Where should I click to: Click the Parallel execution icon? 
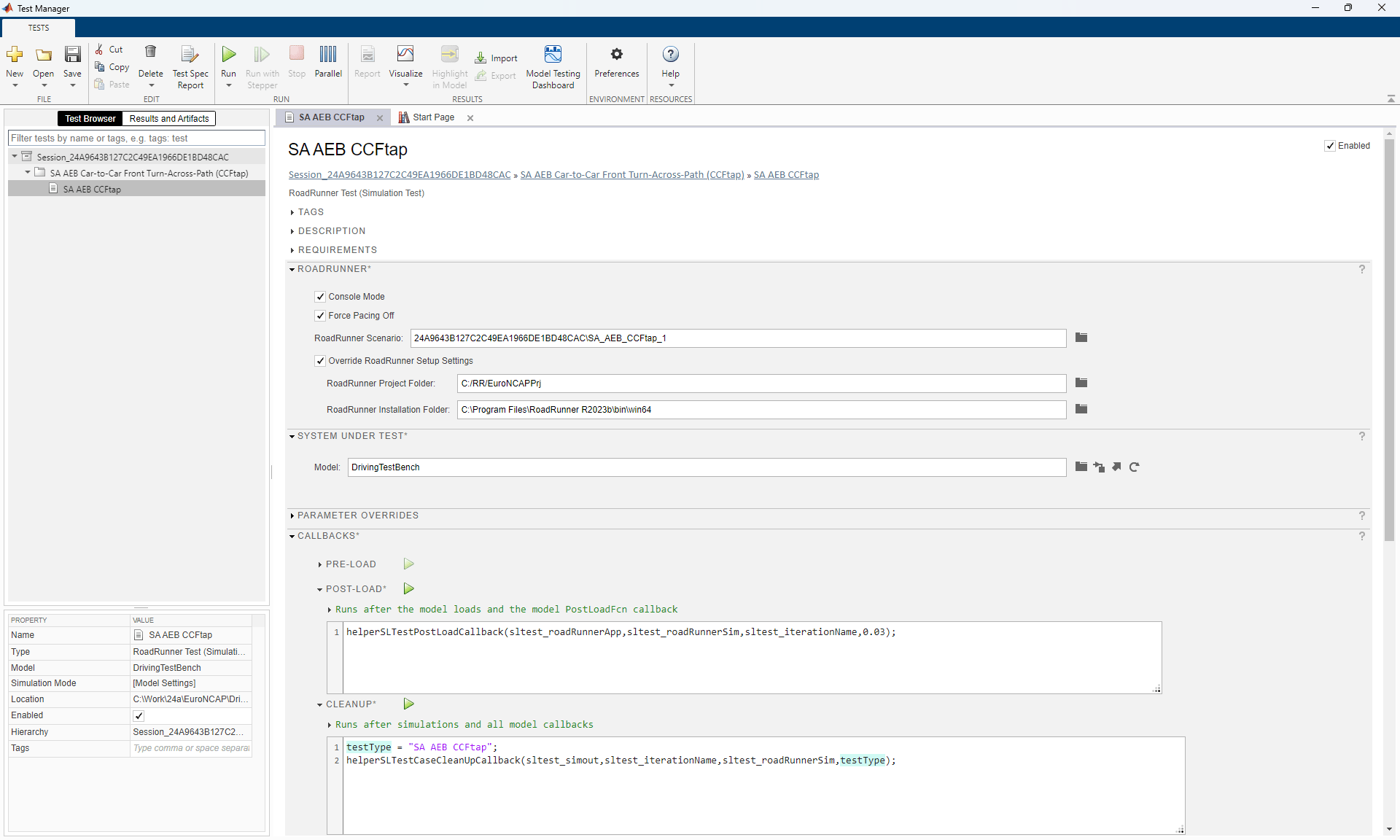(x=328, y=55)
